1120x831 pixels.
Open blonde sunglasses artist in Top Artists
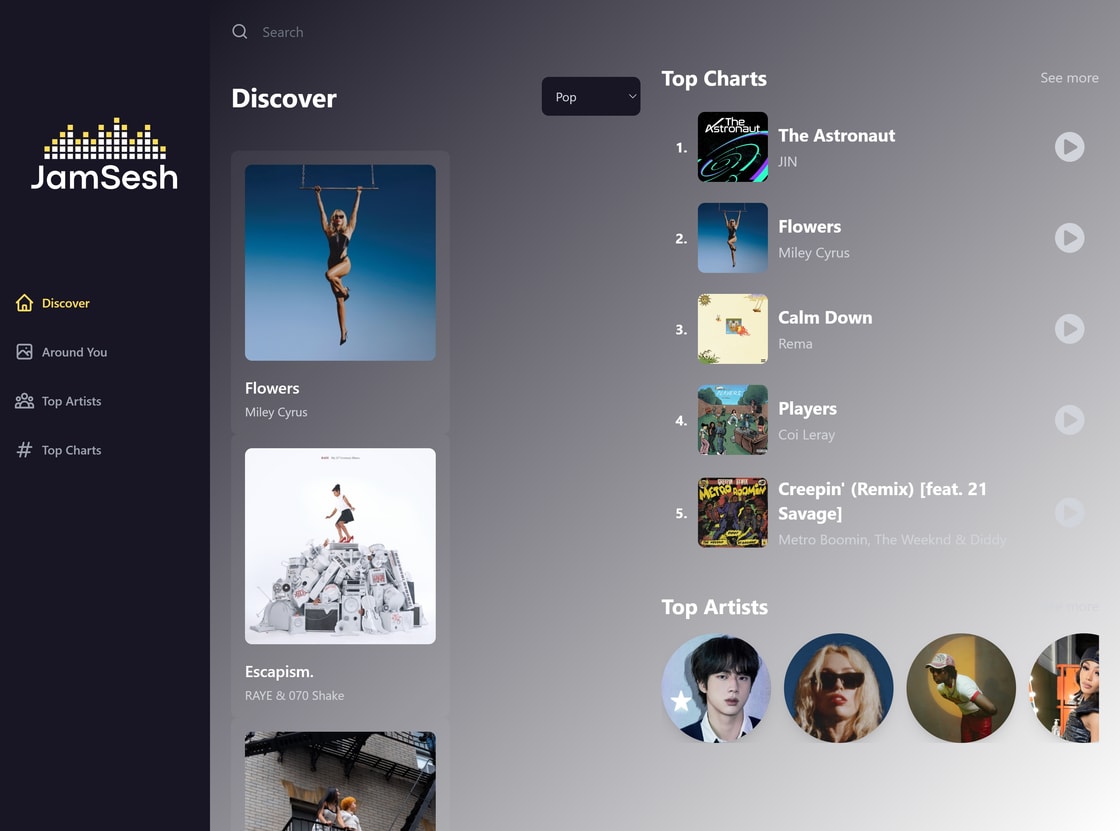[x=839, y=688]
